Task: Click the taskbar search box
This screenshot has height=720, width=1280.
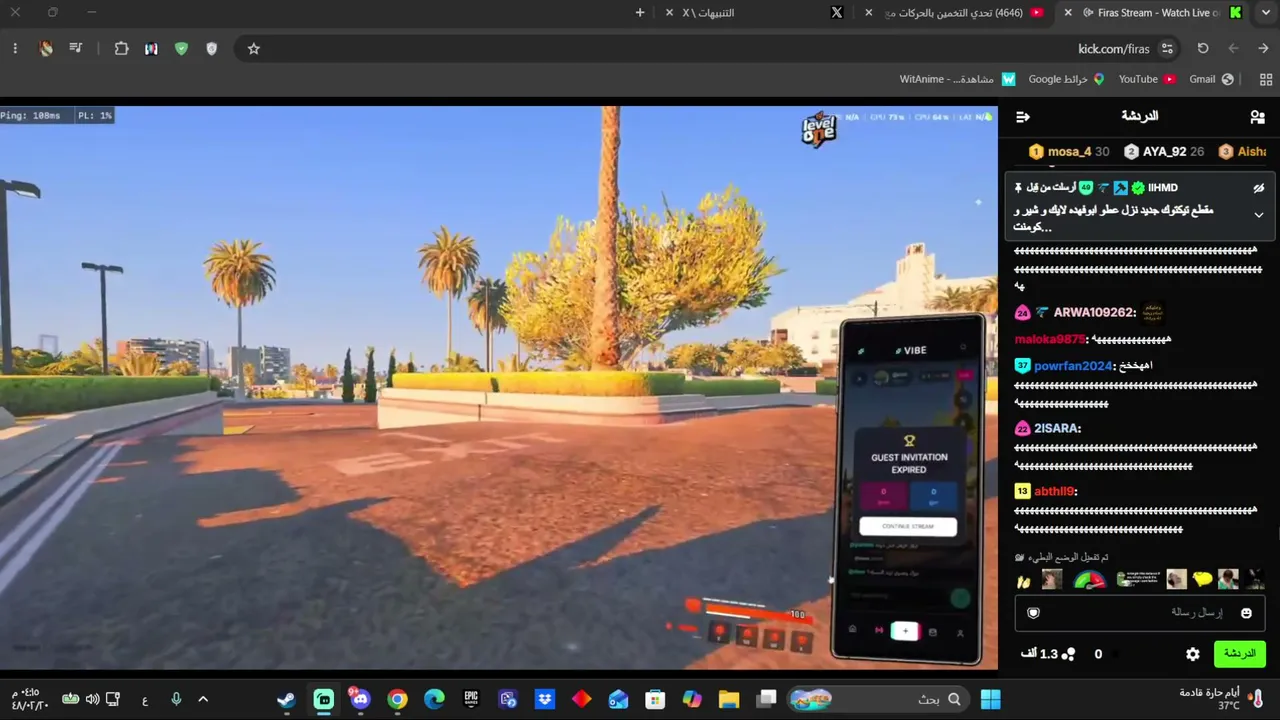Action: pyautogui.click(x=878, y=699)
